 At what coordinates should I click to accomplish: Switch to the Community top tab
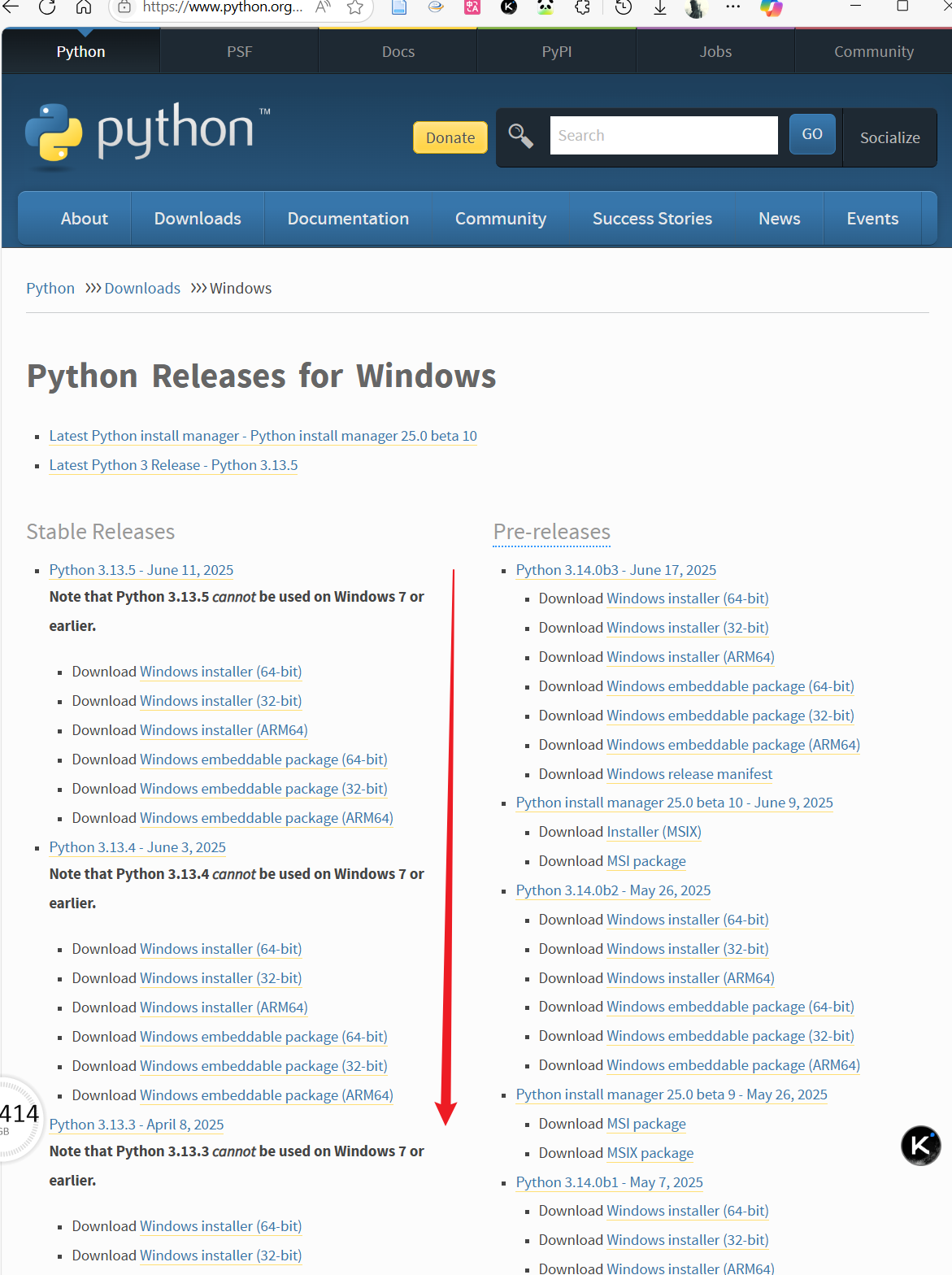[874, 51]
